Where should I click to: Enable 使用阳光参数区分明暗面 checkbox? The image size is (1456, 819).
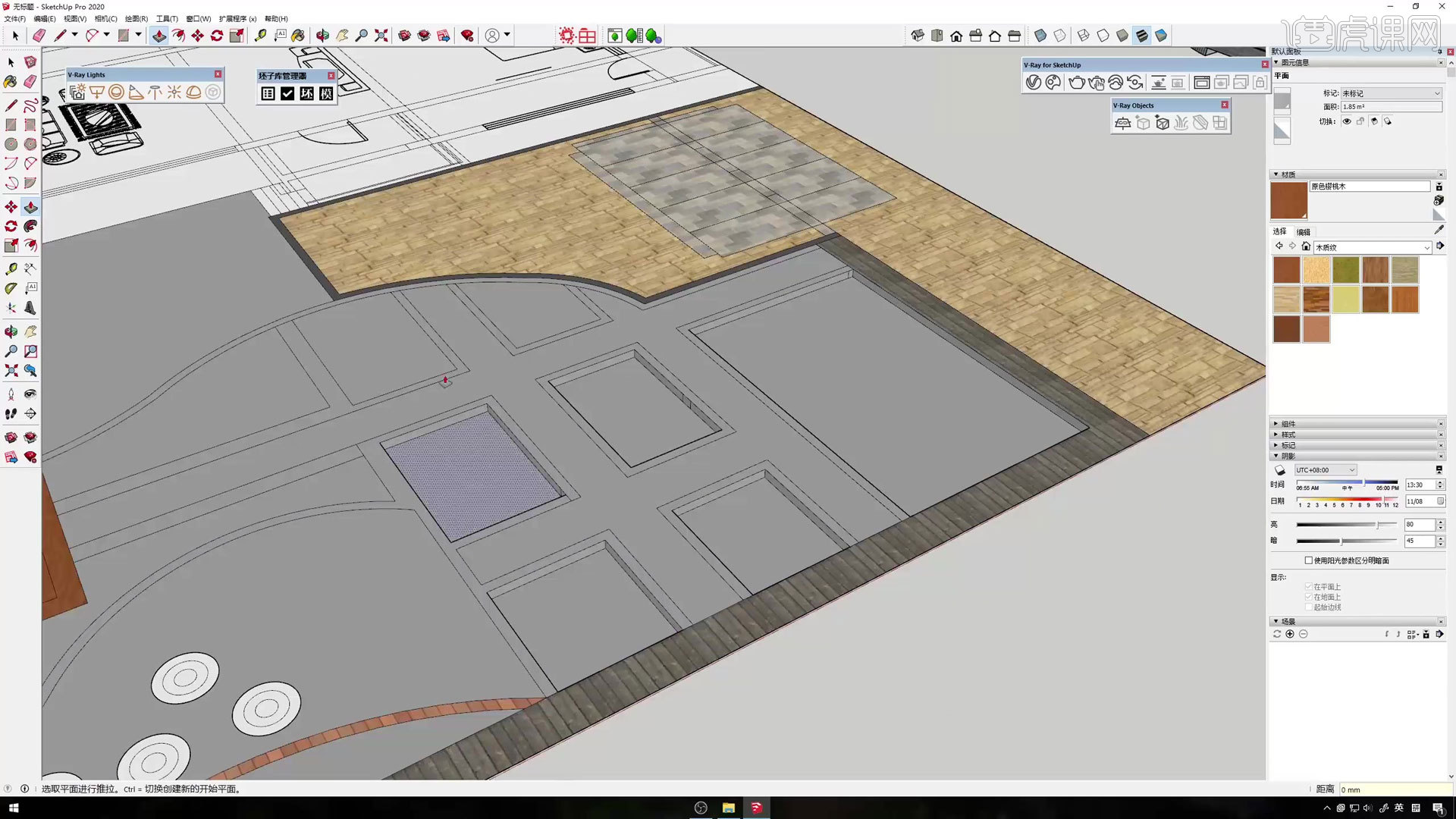[1309, 560]
